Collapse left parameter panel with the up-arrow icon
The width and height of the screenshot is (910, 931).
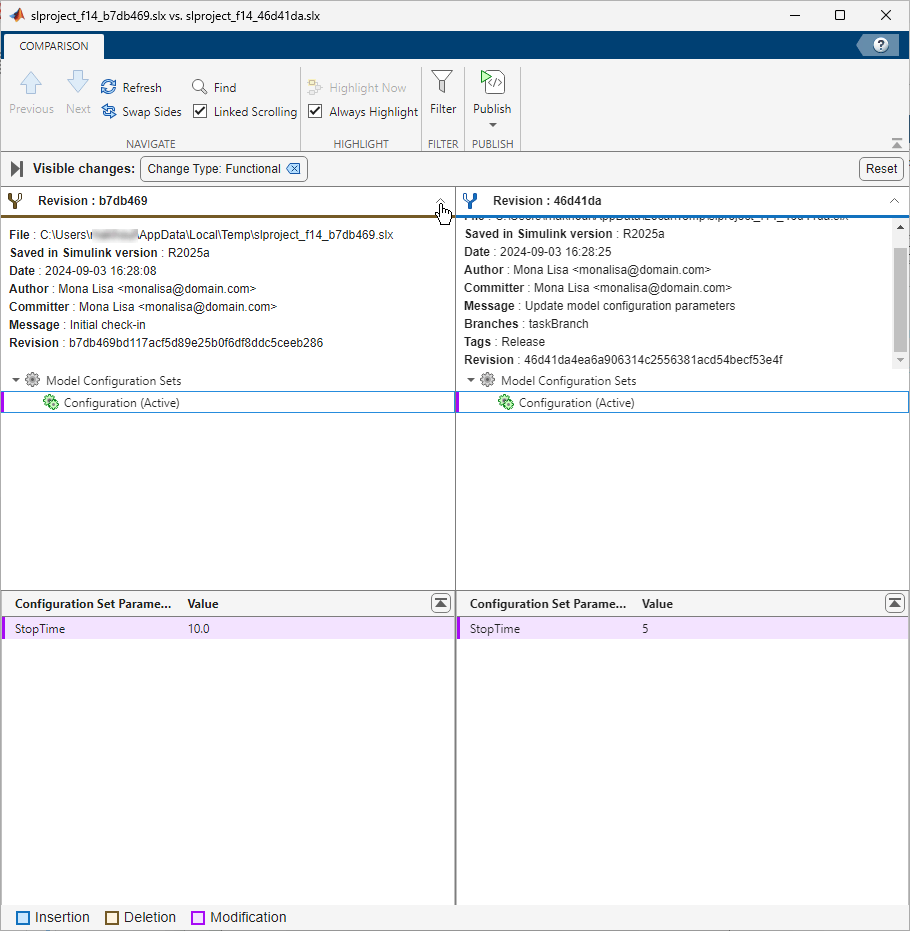pyautogui.click(x=441, y=603)
